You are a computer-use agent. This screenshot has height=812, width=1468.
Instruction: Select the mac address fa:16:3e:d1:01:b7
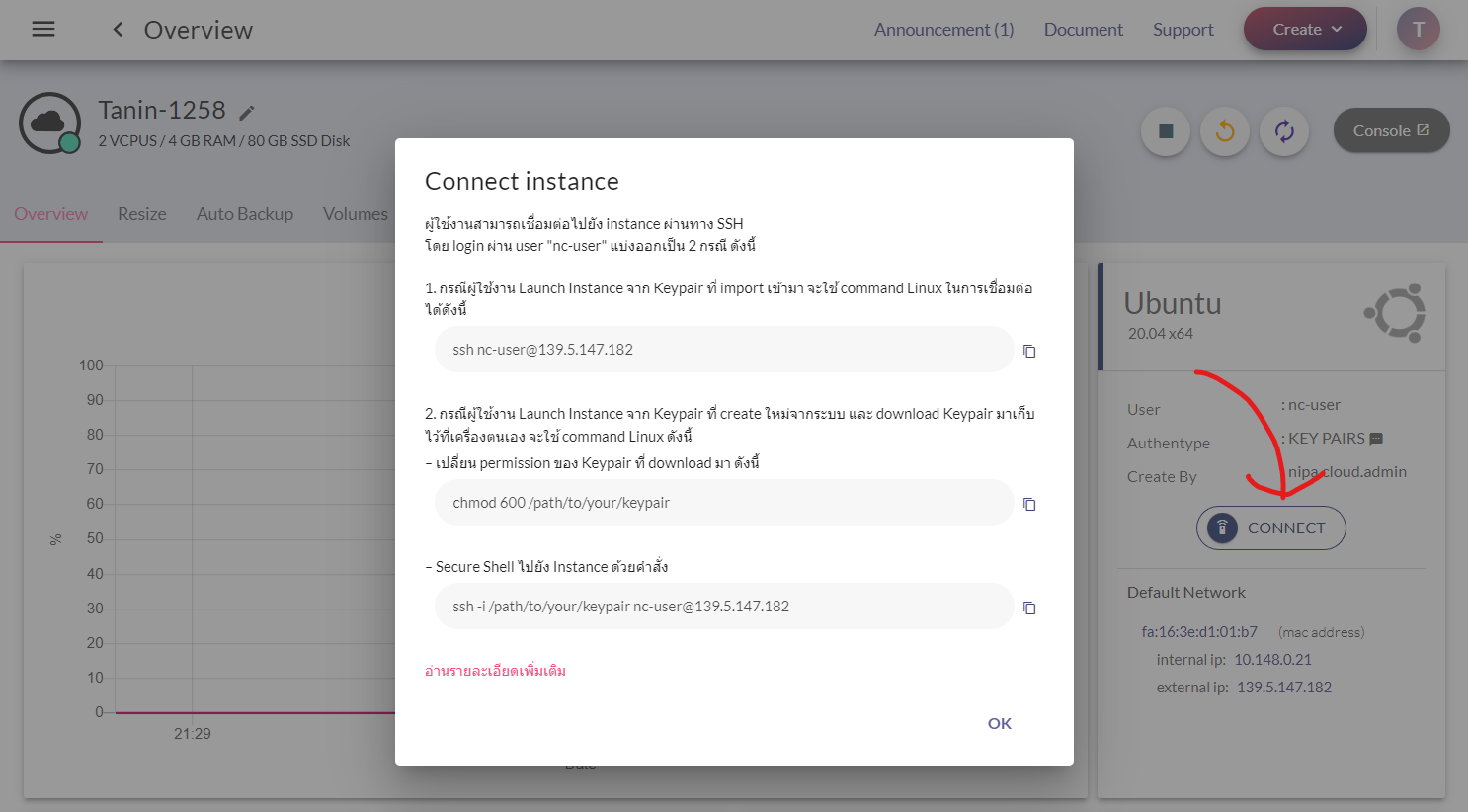(x=1199, y=632)
